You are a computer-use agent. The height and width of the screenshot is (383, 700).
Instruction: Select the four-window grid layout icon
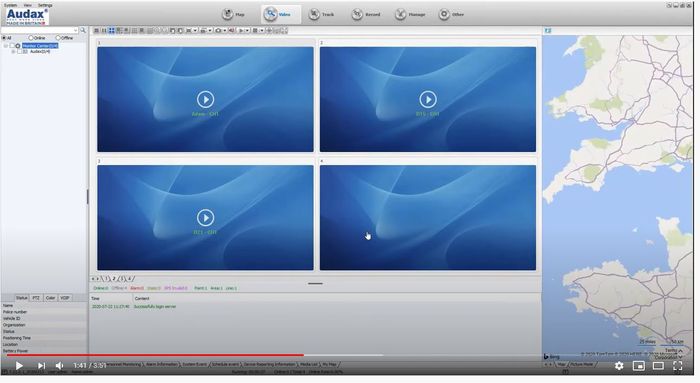[112, 30]
